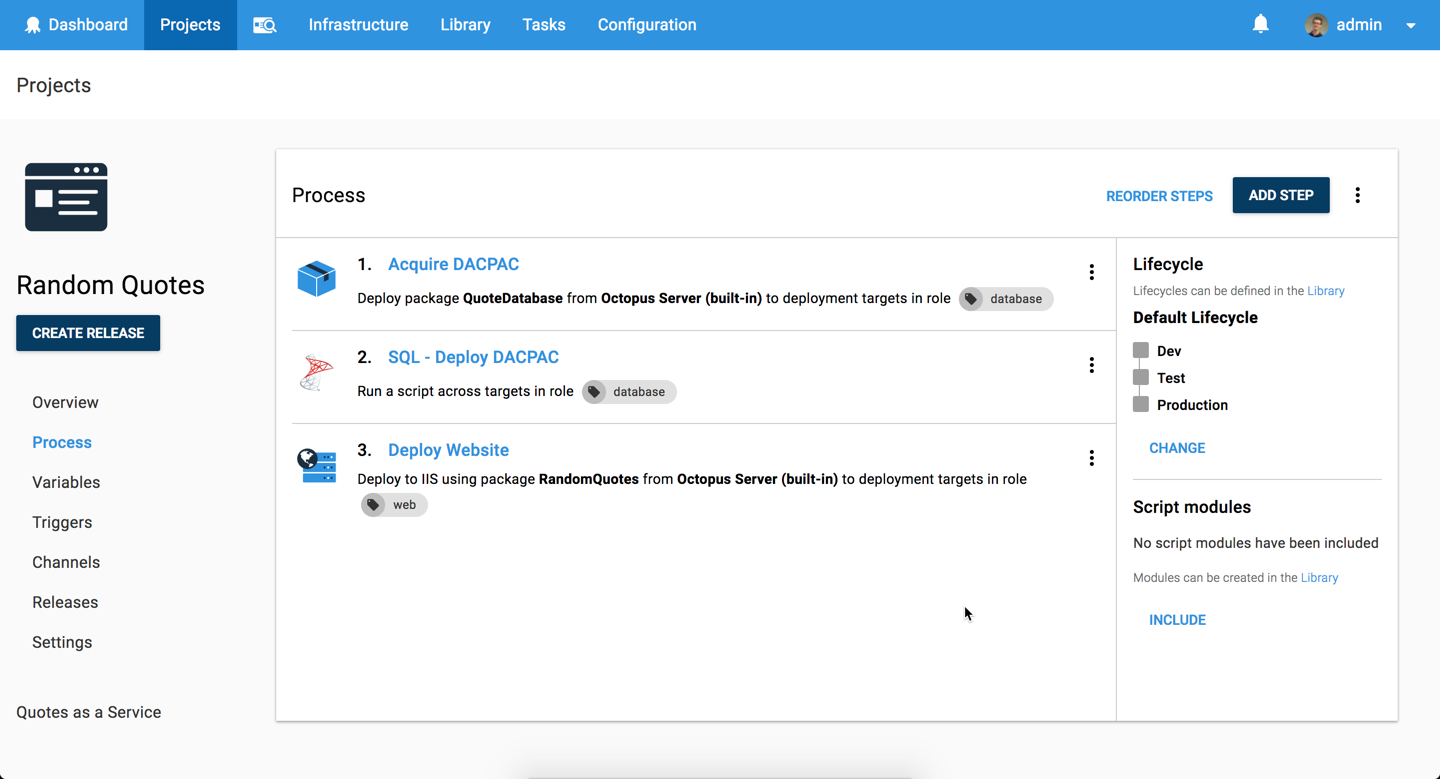This screenshot has width=1440, height=779.
Task: Toggle the Dev phase checkbox
Action: click(1140, 350)
